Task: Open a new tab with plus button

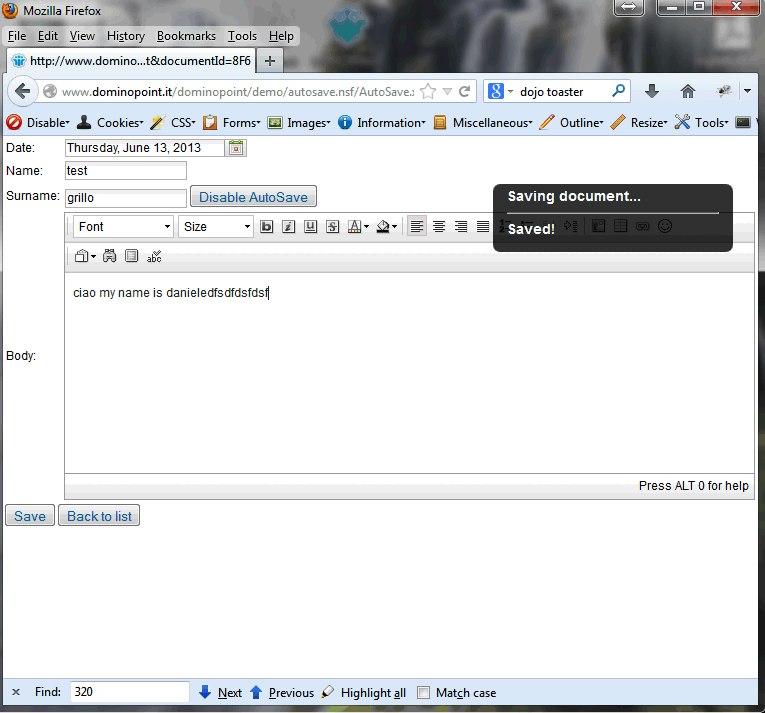Action: point(270,61)
